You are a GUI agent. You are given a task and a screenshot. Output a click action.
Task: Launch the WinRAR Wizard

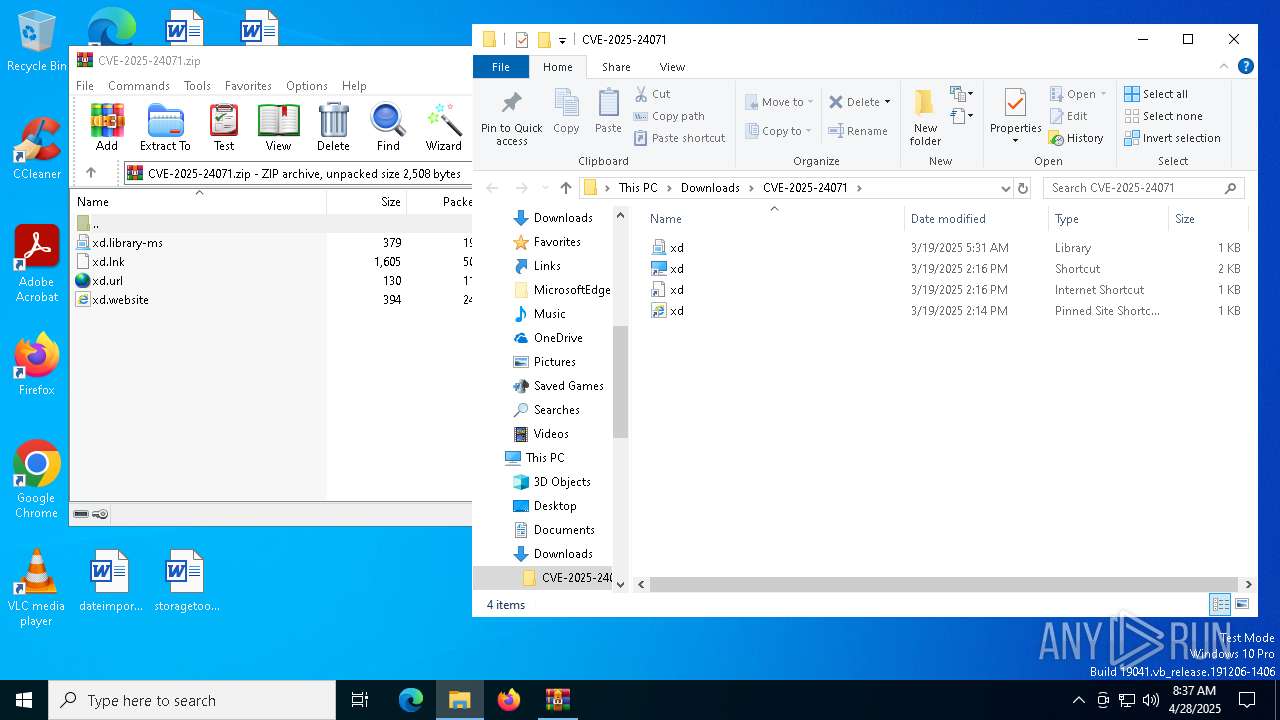(x=443, y=127)
